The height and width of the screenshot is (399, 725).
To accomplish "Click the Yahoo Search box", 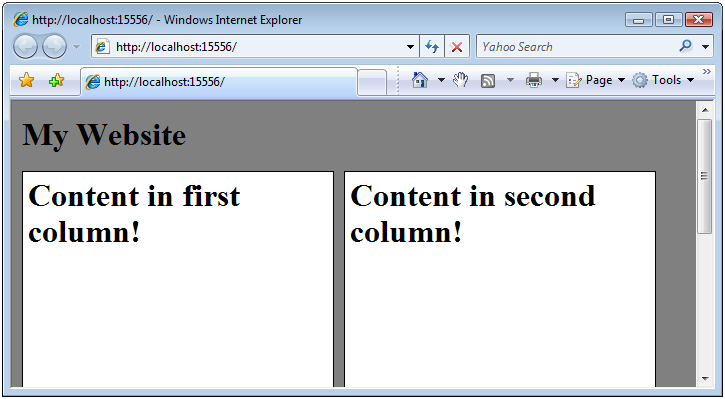I will [576, 47].
